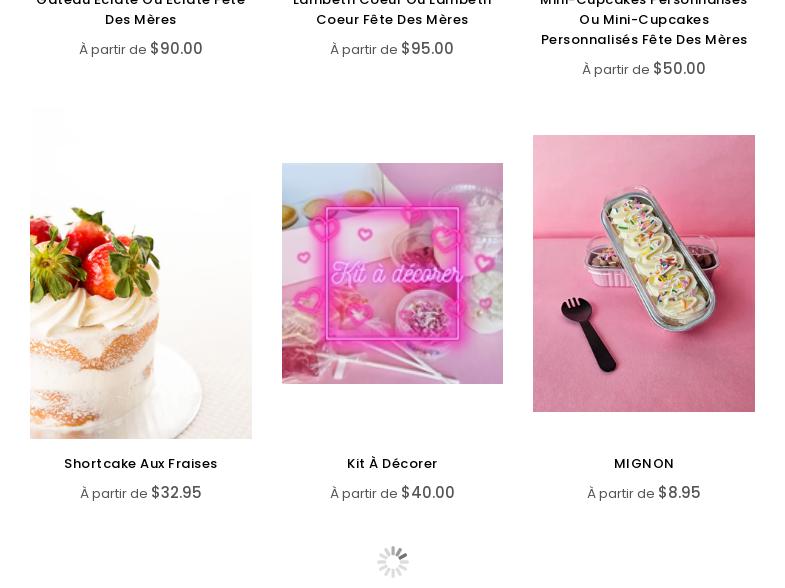Click the Kit À Décorer title link
The image size is (785, 588).
392,463
